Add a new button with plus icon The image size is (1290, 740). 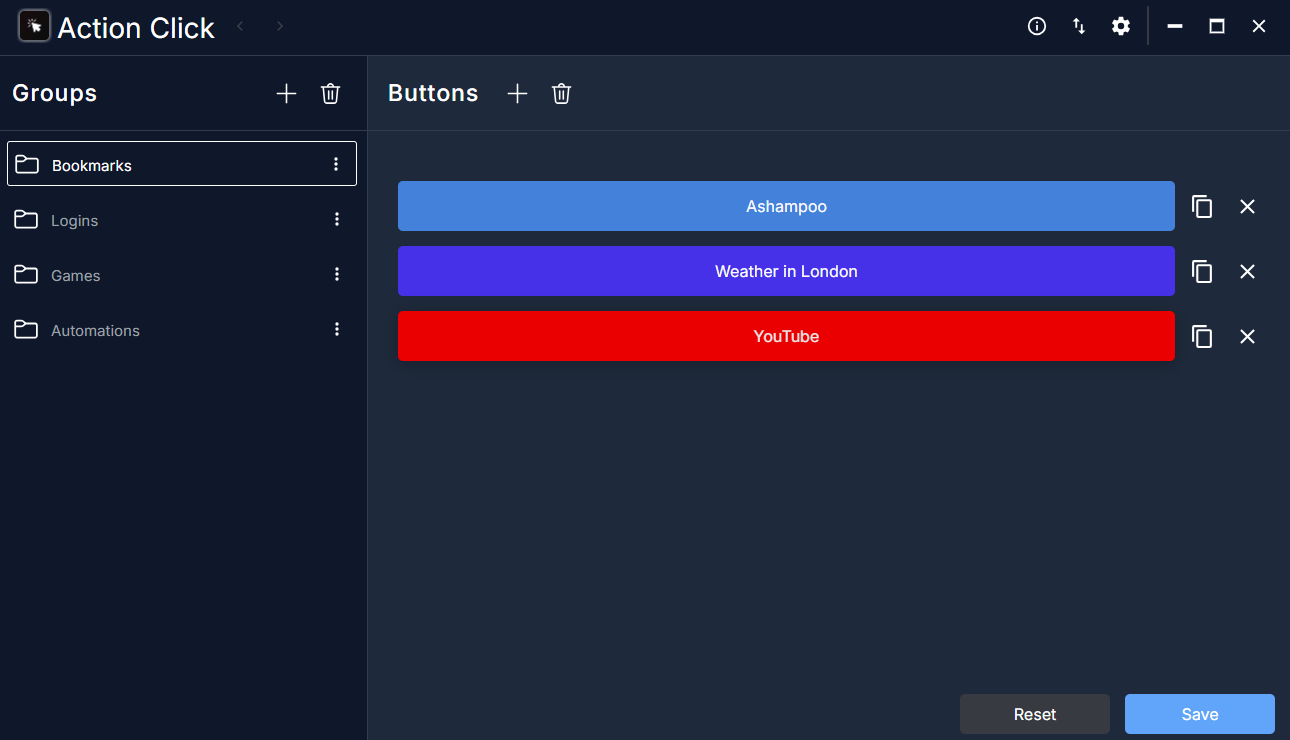coord(517,94)
